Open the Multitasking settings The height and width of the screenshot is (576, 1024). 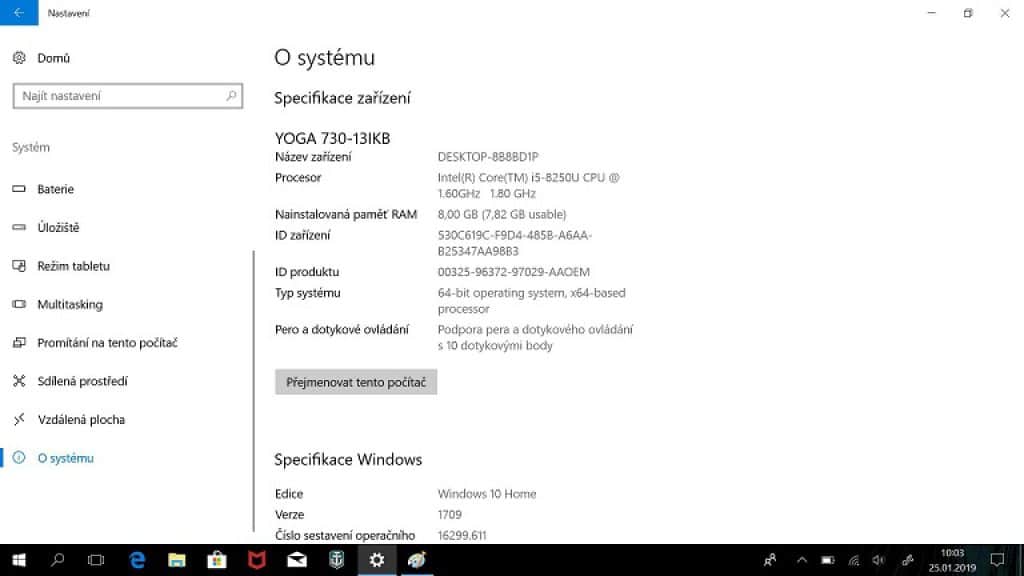pos(57,304)
